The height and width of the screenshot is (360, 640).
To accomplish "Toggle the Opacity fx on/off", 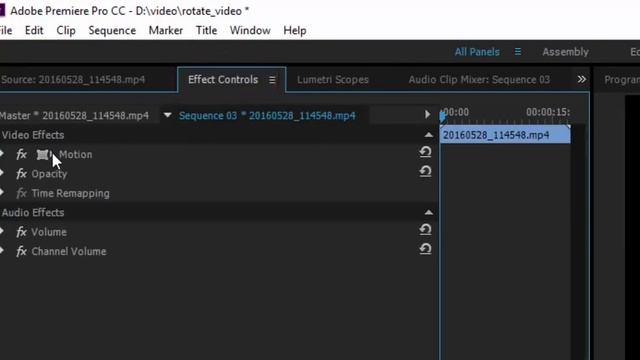I will tap(21, 174).
